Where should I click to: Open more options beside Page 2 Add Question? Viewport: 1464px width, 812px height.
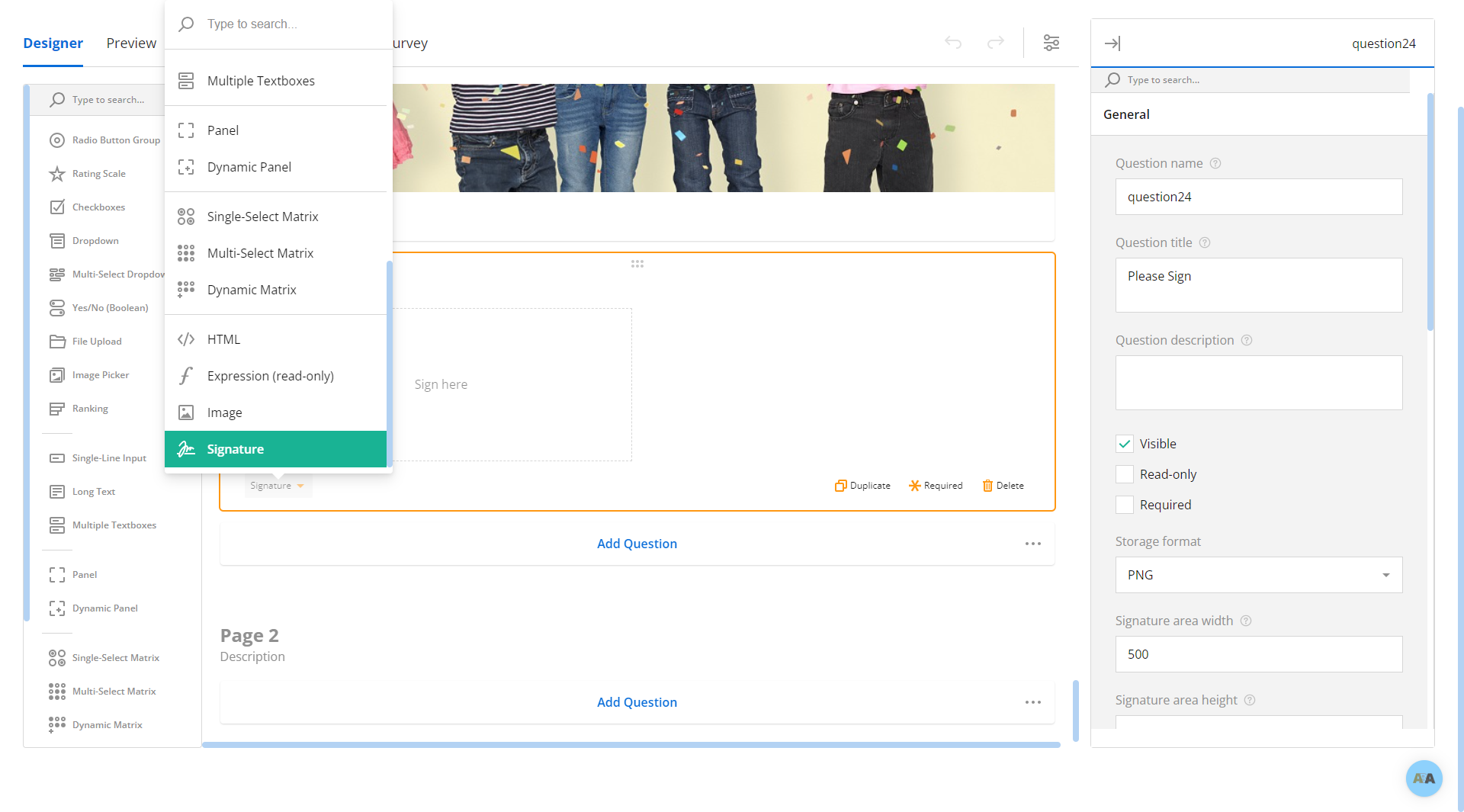tap(1032, 702)
